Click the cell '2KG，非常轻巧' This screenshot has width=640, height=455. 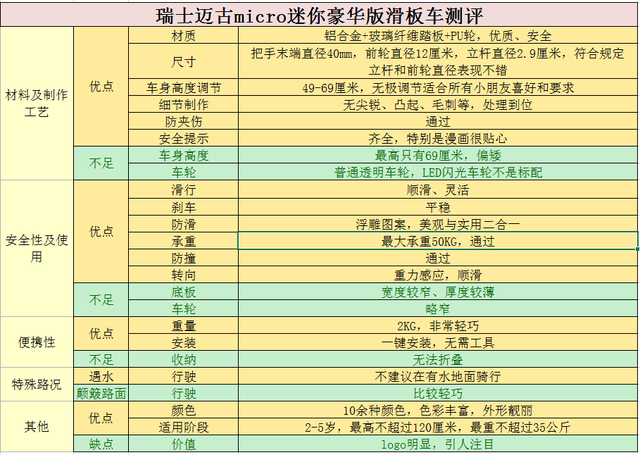(x=438, y=326)
